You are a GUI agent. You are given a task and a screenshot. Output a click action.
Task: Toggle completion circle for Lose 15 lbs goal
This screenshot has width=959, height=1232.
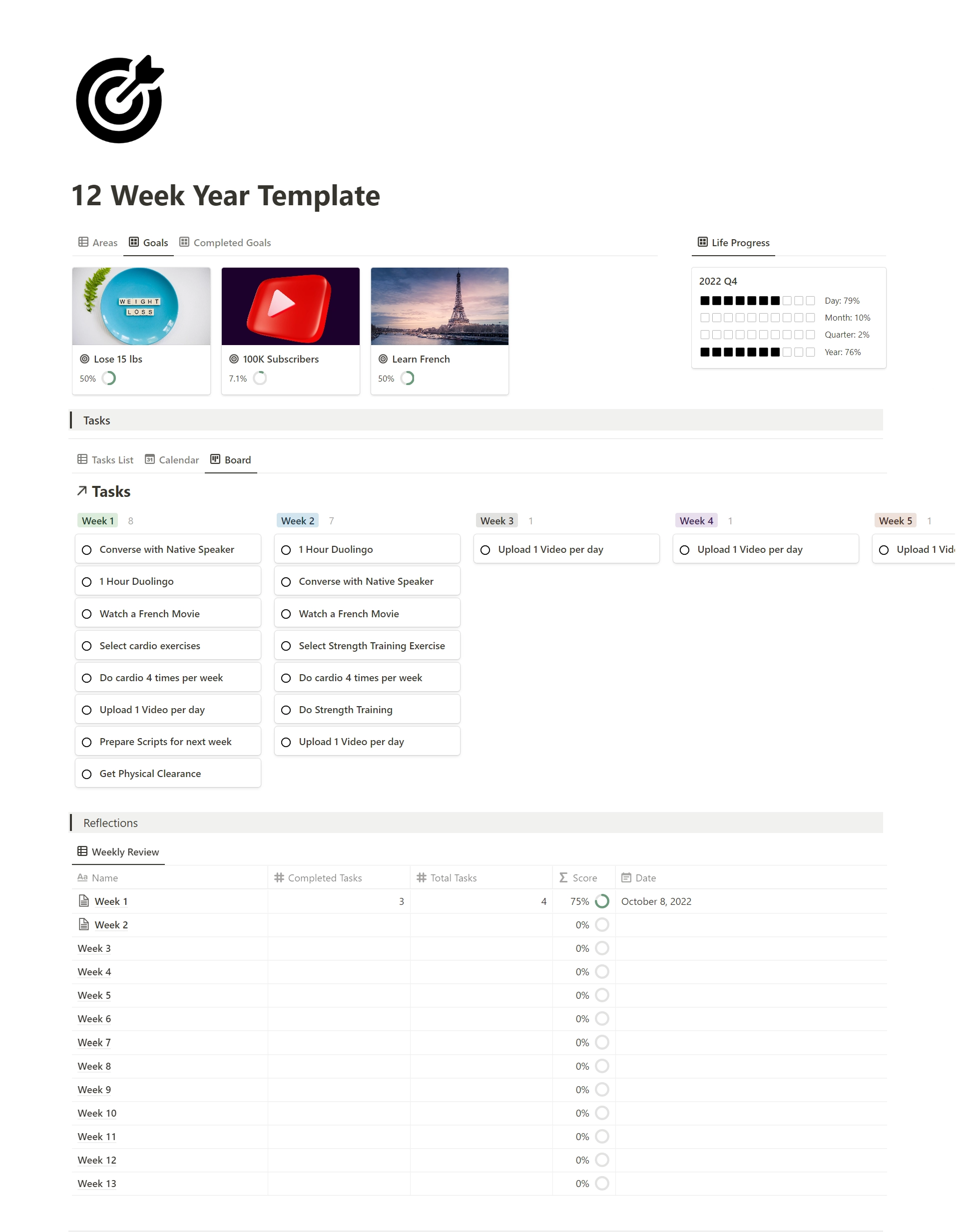112,378
